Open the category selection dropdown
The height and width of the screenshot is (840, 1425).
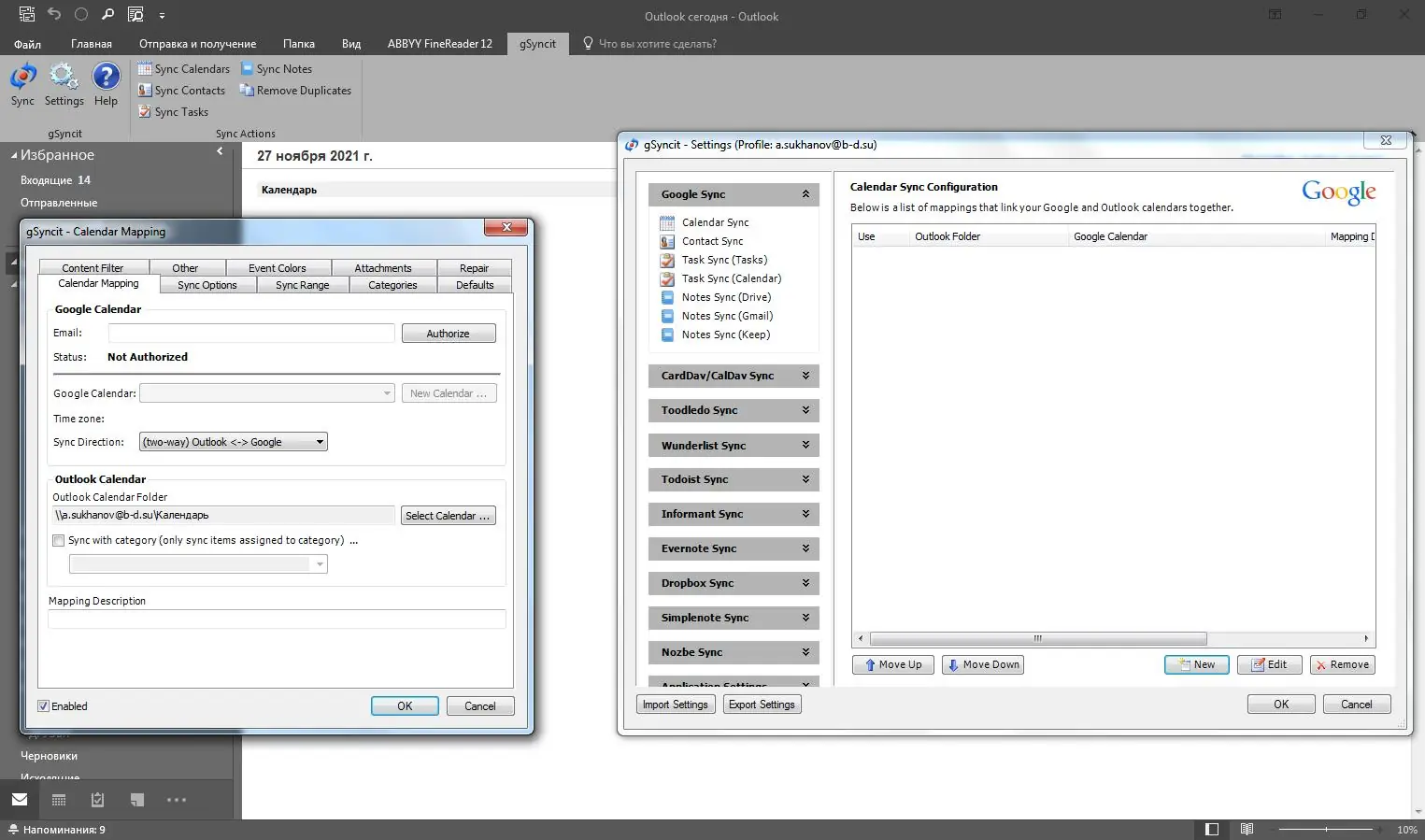click(198, 564)
